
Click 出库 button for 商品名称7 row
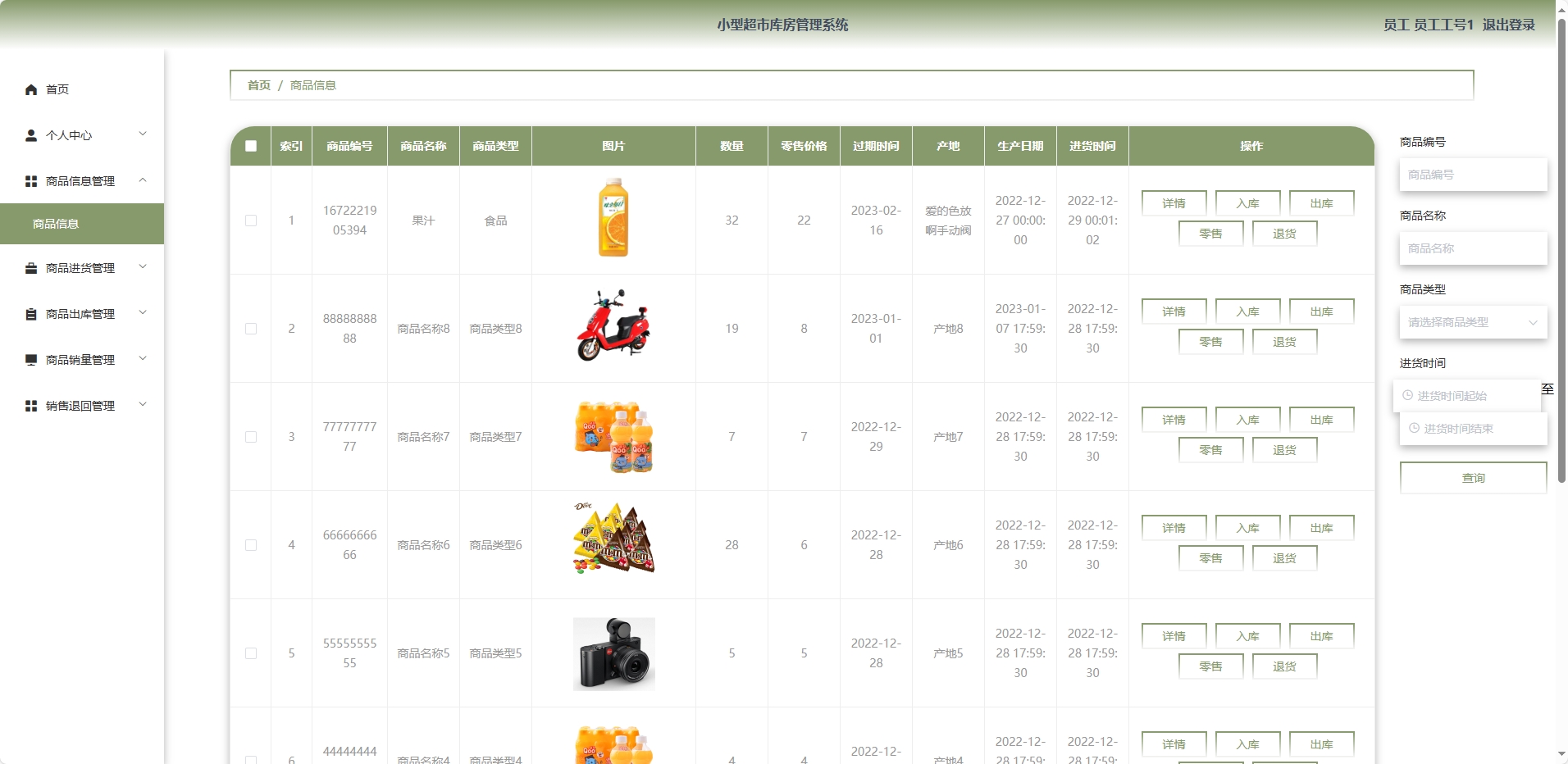[1321, 420]
